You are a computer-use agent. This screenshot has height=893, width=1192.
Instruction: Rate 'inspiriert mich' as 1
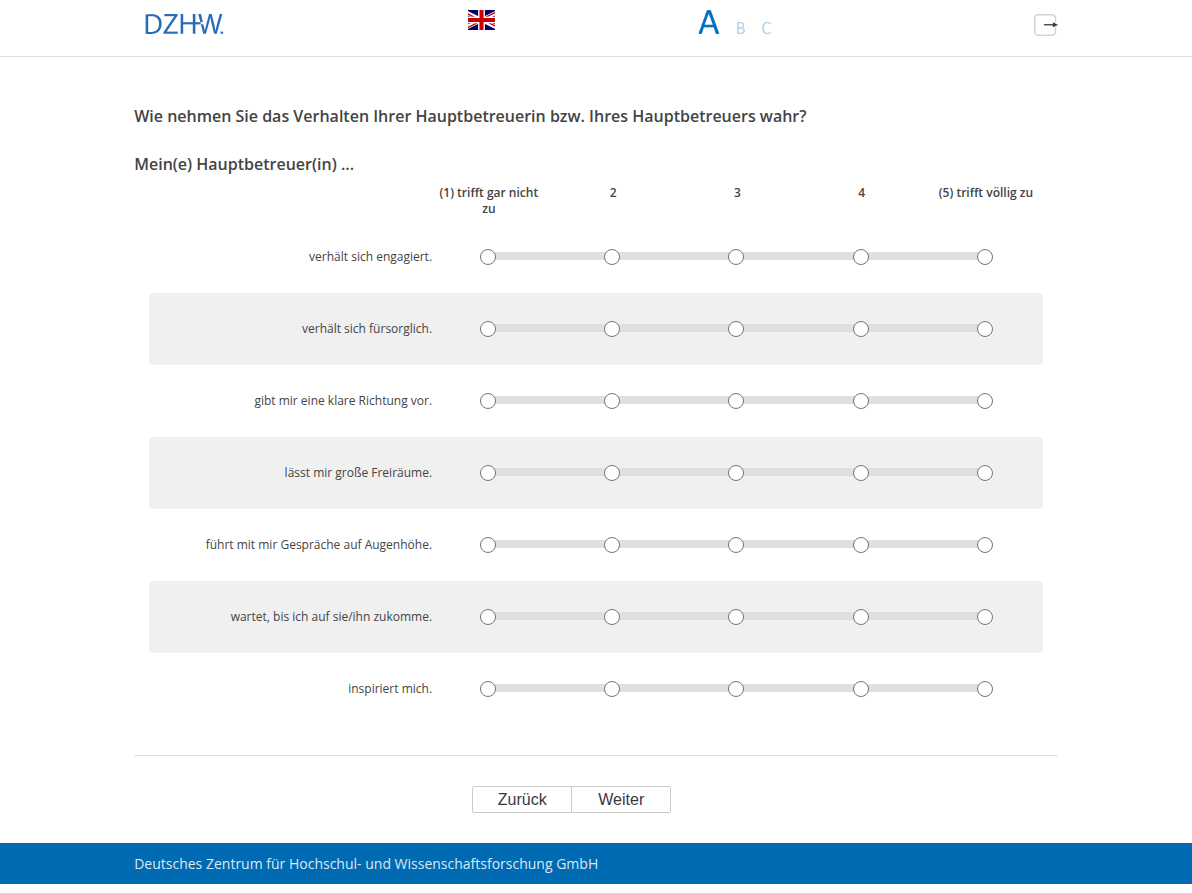click(488, 689)
